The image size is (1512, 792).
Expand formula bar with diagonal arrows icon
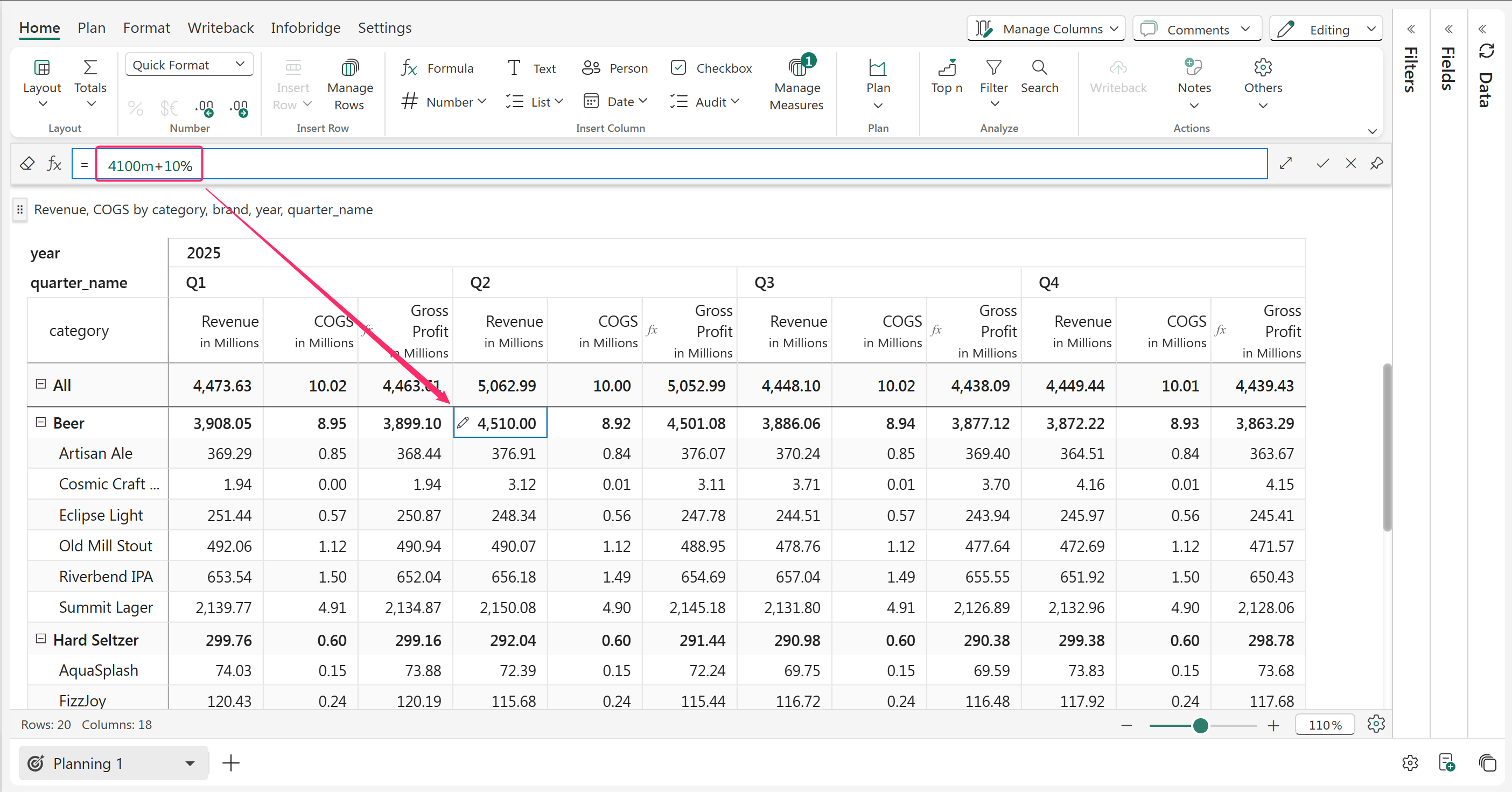1285,164
